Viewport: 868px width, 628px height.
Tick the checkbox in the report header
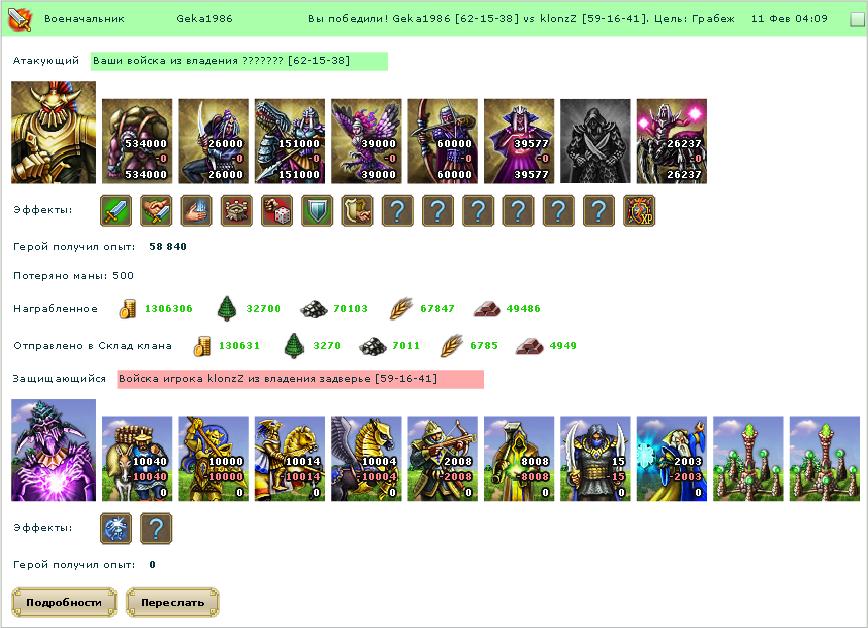[857, 19]
